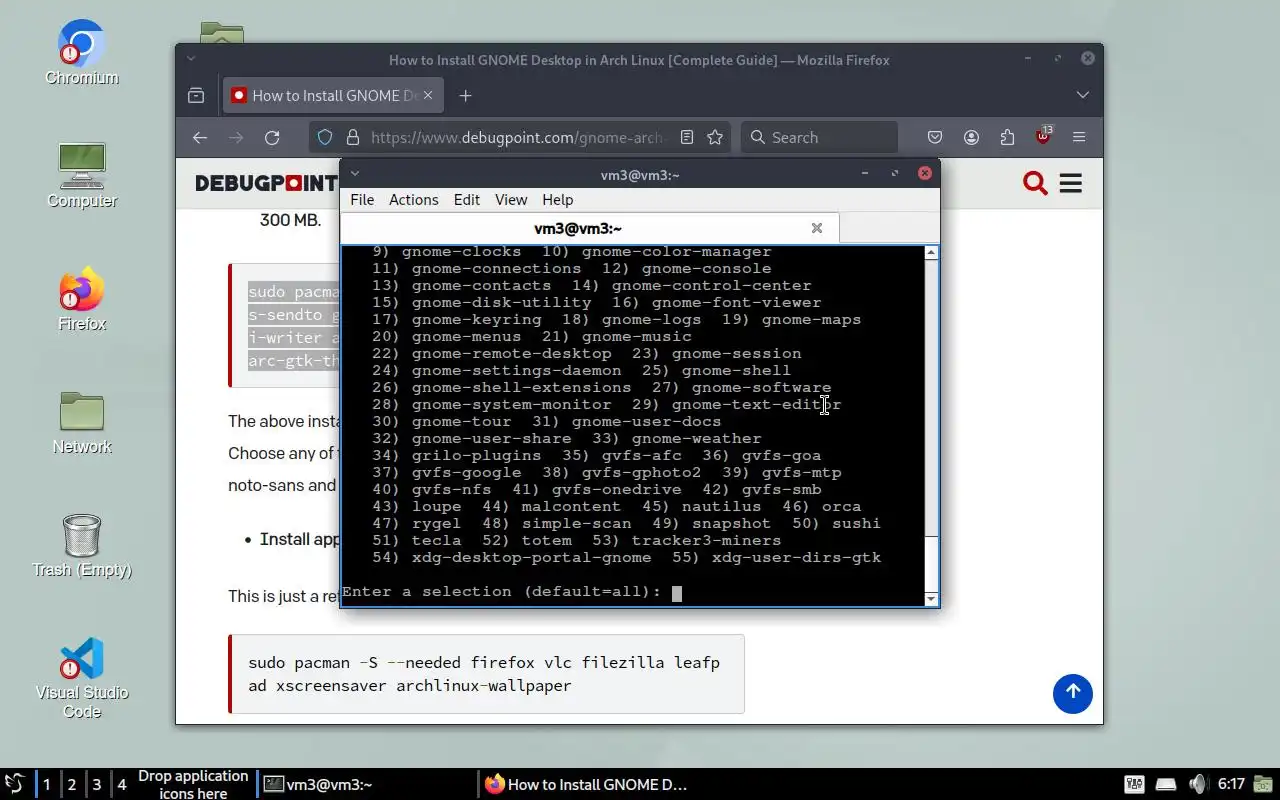Open the debugpoint site search magnifier
Image resolution: width=1280 pixels, height=800 pixels.
[x=1035, y=183]
